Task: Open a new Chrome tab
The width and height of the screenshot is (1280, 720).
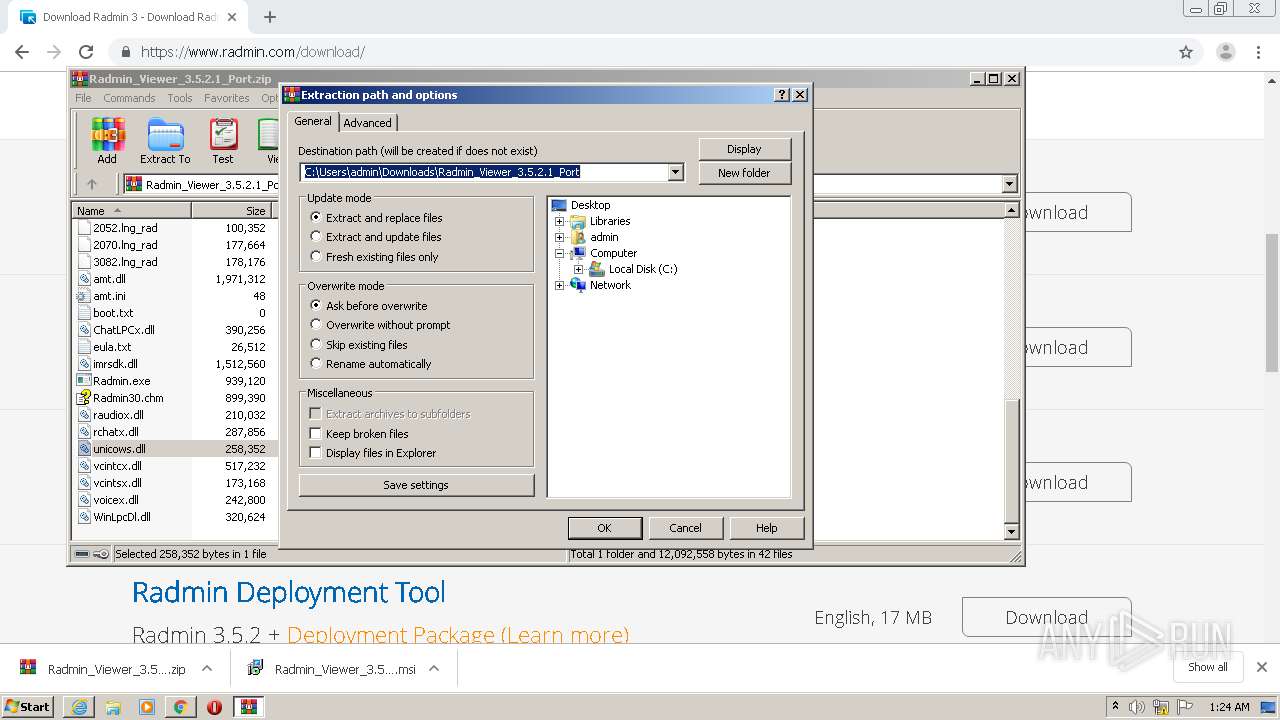Action: coord(269,17)
